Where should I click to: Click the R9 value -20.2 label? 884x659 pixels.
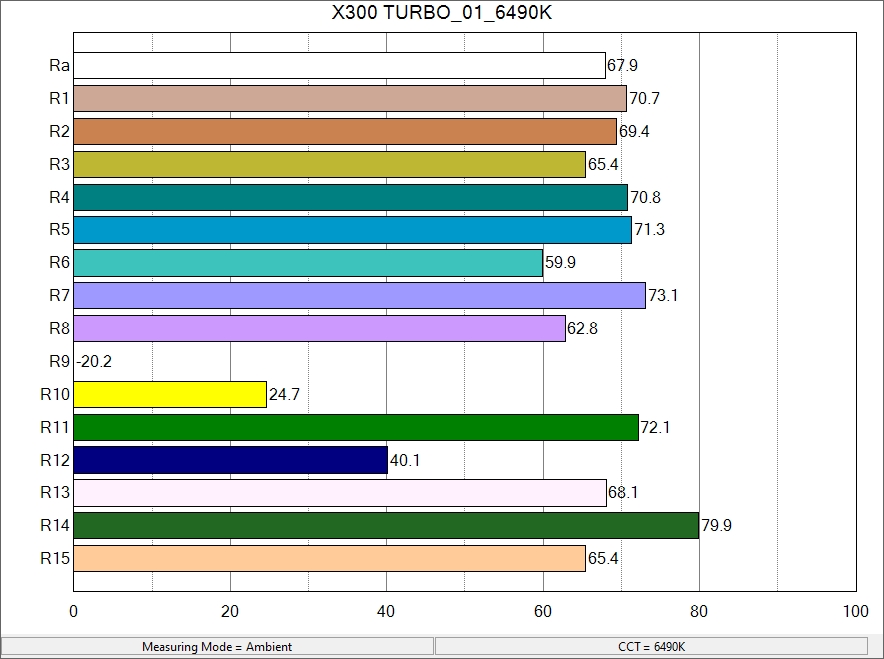click(x=94, y=362)
